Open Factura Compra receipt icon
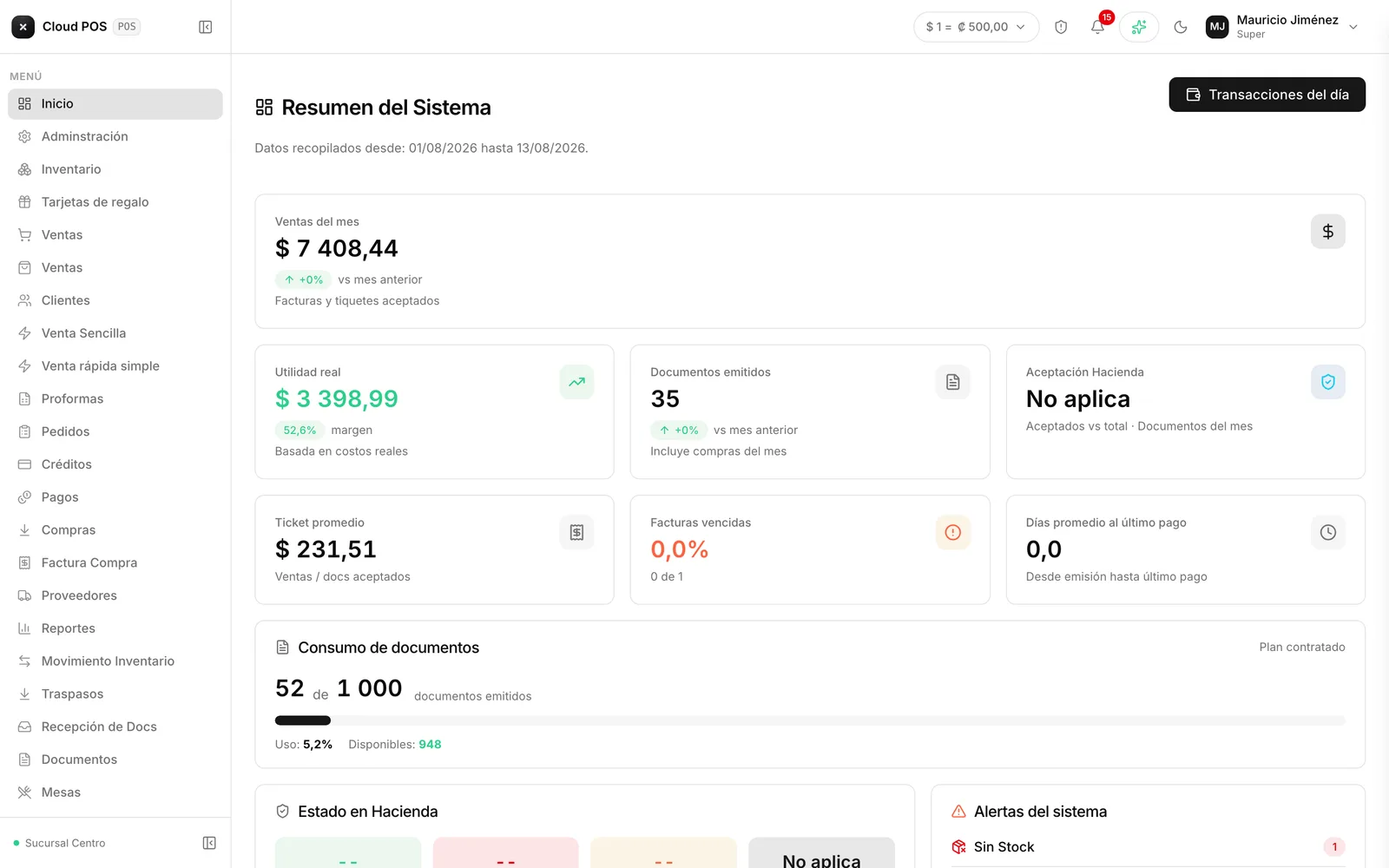Image resolution: width=1389 pixels, height=868 pixels. coord(24,563)
